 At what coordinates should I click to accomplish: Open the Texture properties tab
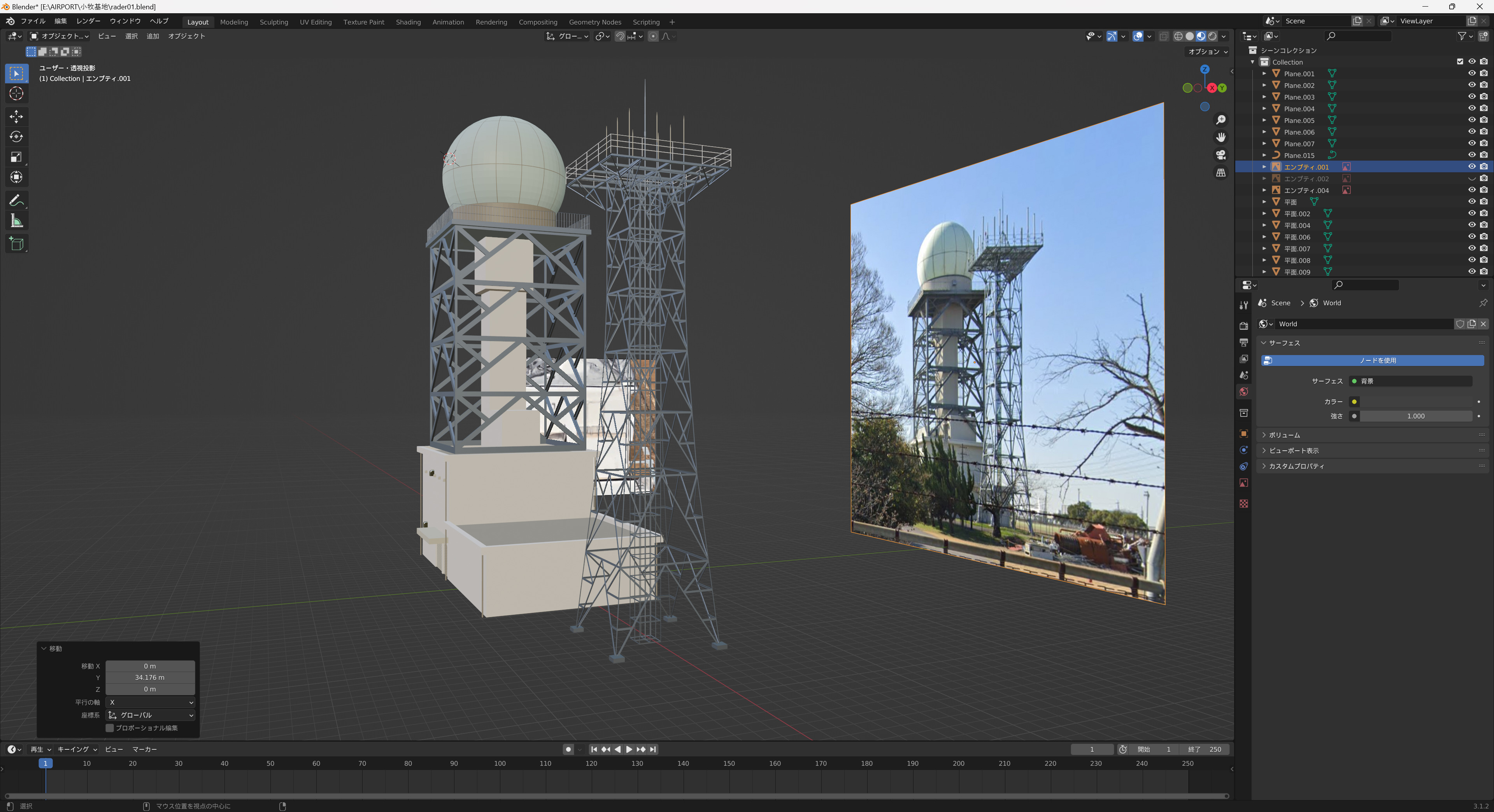pyautogui.click(x=1243, y=504)
